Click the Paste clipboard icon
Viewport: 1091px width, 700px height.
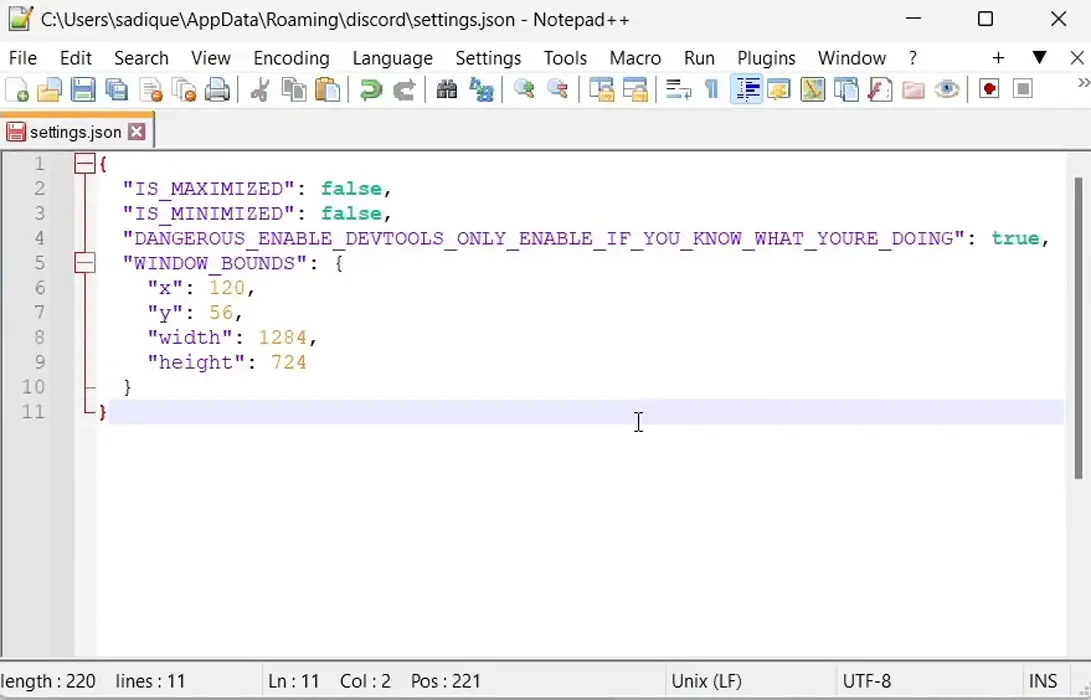coord(327,90)
